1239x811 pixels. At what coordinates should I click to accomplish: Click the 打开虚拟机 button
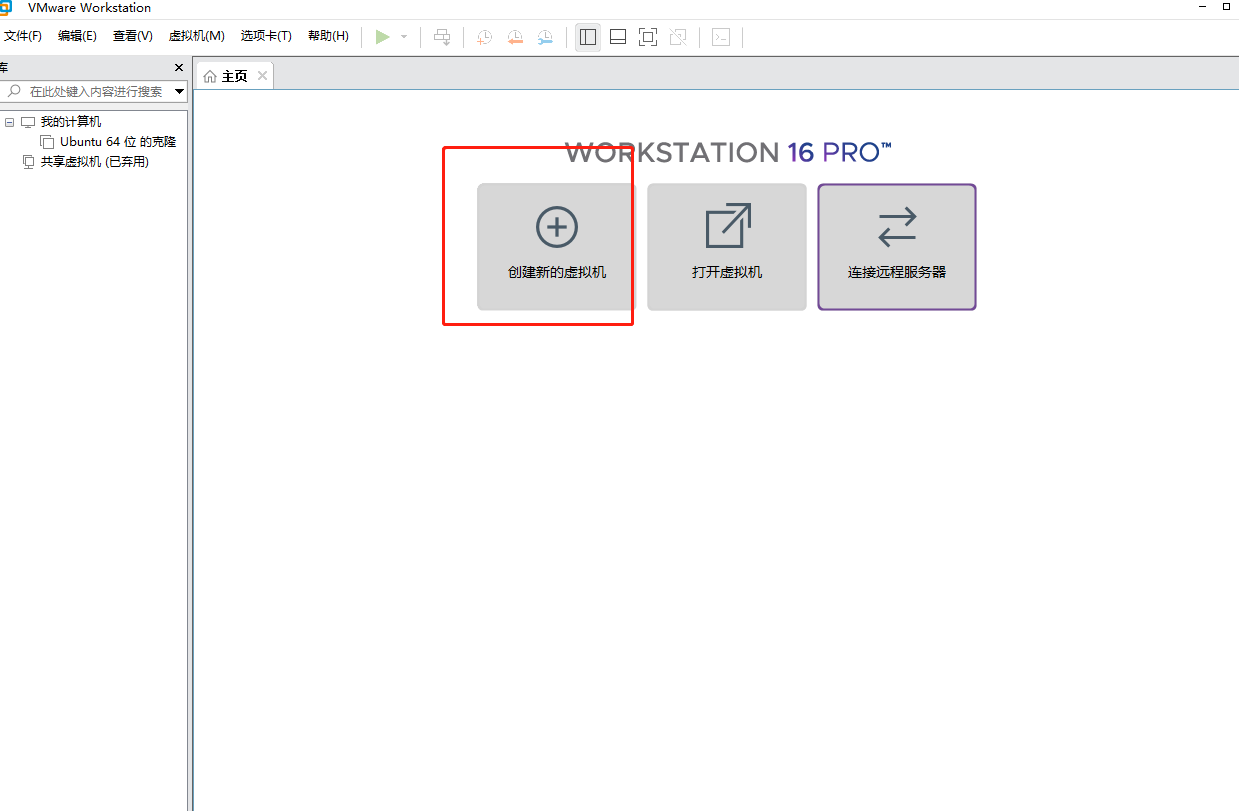pos(727,247)
